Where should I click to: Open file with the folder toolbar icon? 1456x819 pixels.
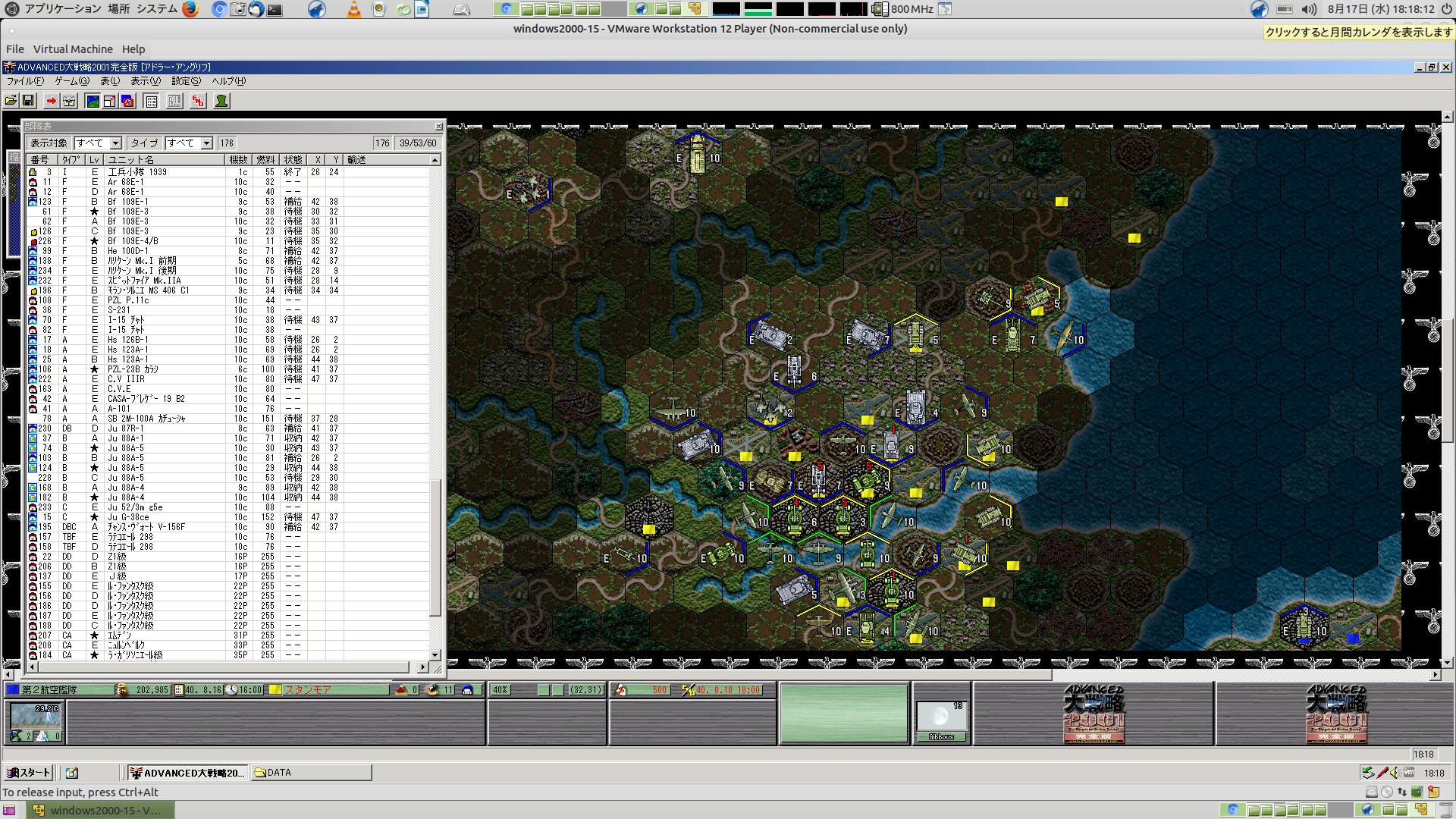coord(11,101)
